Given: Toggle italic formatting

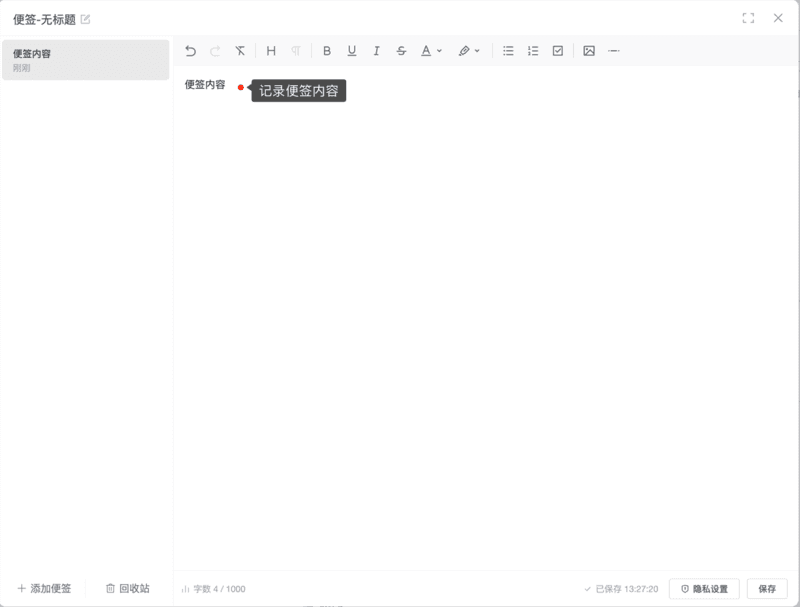Looking at the screenshot, I should click(x=377, y=50).
